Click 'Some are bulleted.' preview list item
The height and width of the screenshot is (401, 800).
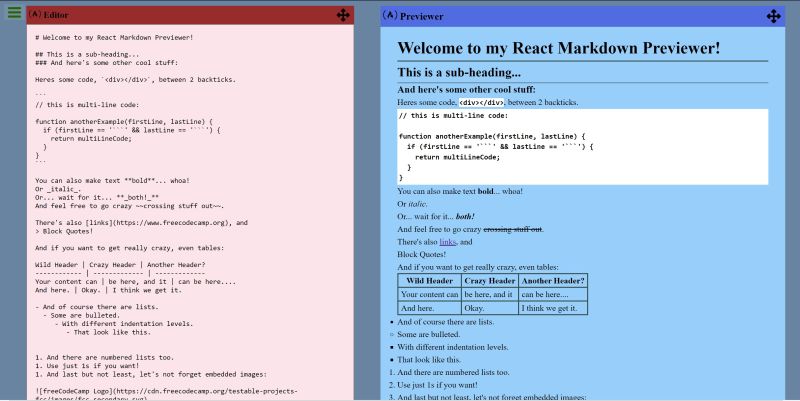[429, 334]
